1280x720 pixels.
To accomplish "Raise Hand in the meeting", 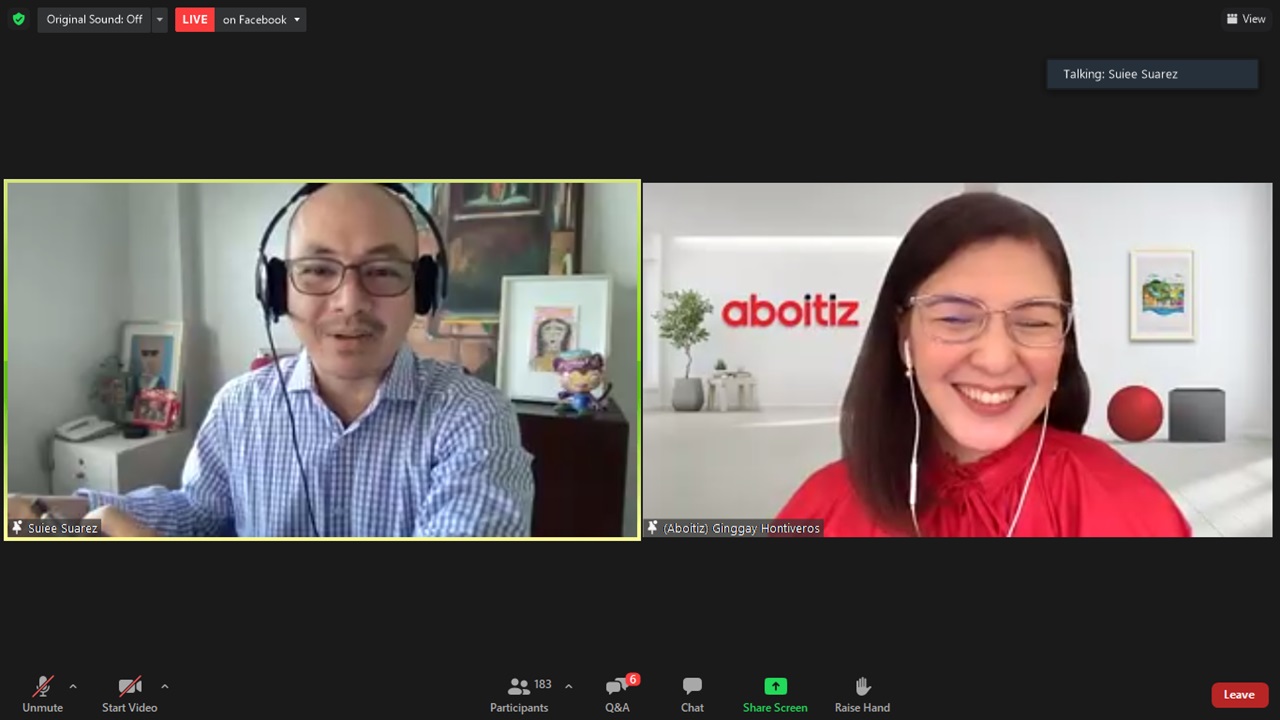I will point(862,694).
